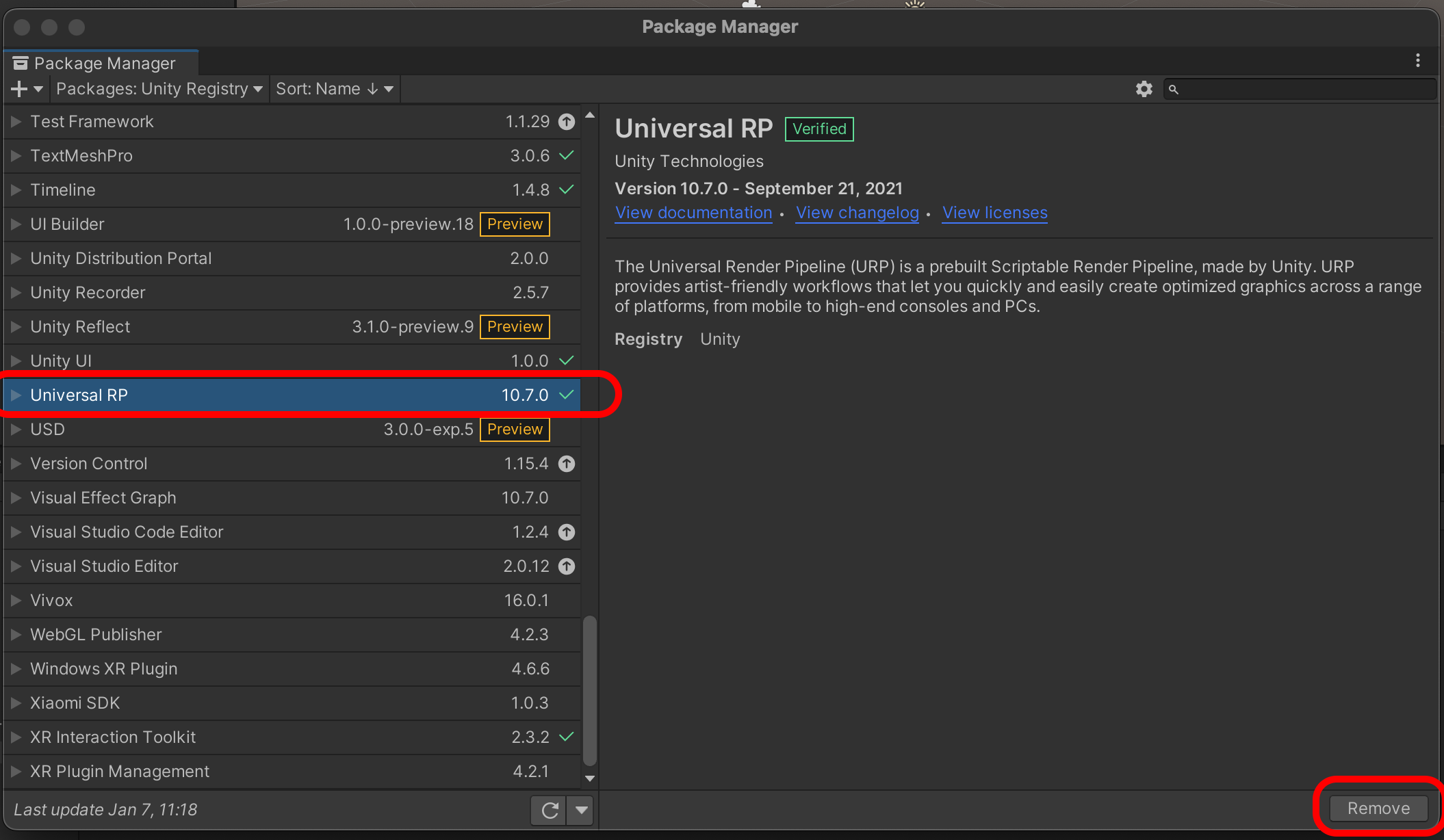The height and width of the screenshot is (840, 1444).
Task: Expand the TextMeshPro package entry
Action: point(16,156)
